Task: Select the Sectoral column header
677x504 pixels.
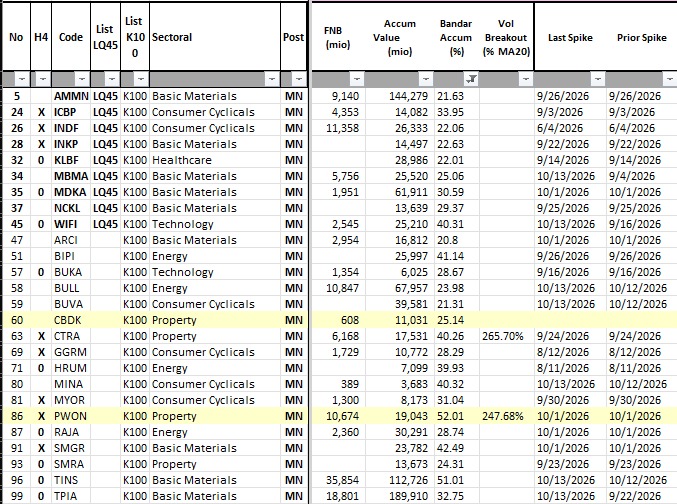Action: [215, 37]
